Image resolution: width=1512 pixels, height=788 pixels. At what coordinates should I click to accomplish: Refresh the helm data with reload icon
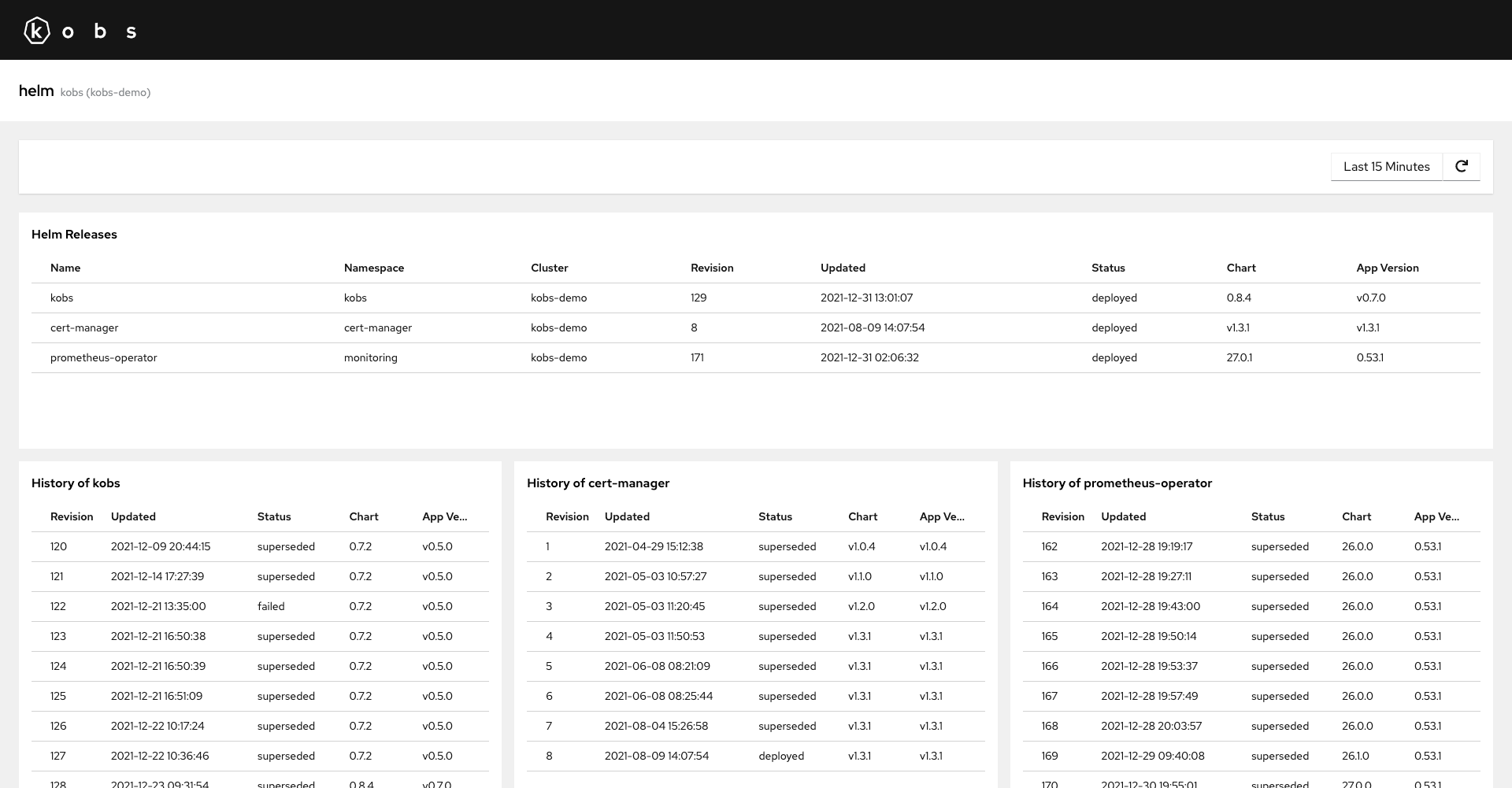pos(1462,166)
